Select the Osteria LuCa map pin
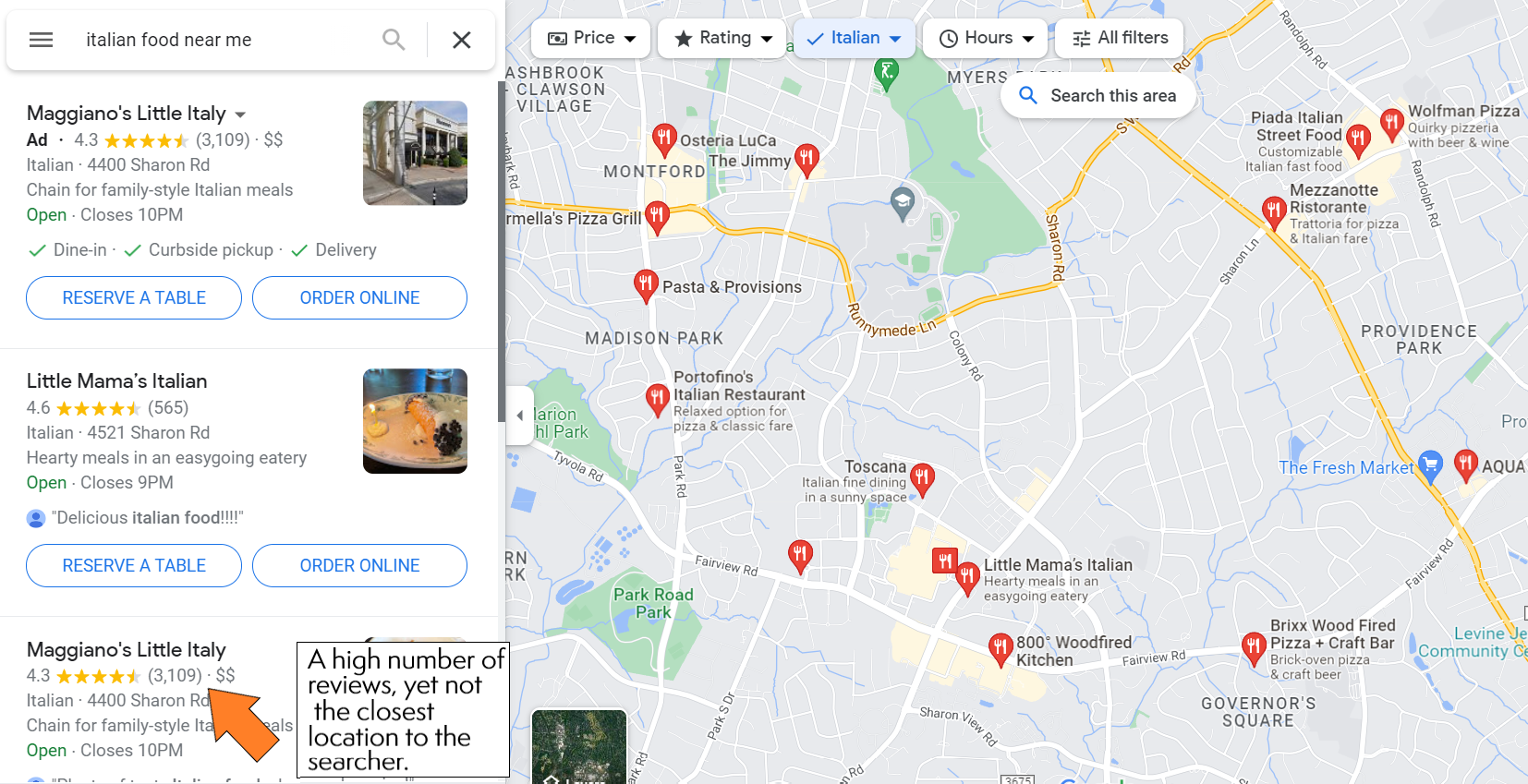Screen dimensions: 1528x784 tap(663, 140)
